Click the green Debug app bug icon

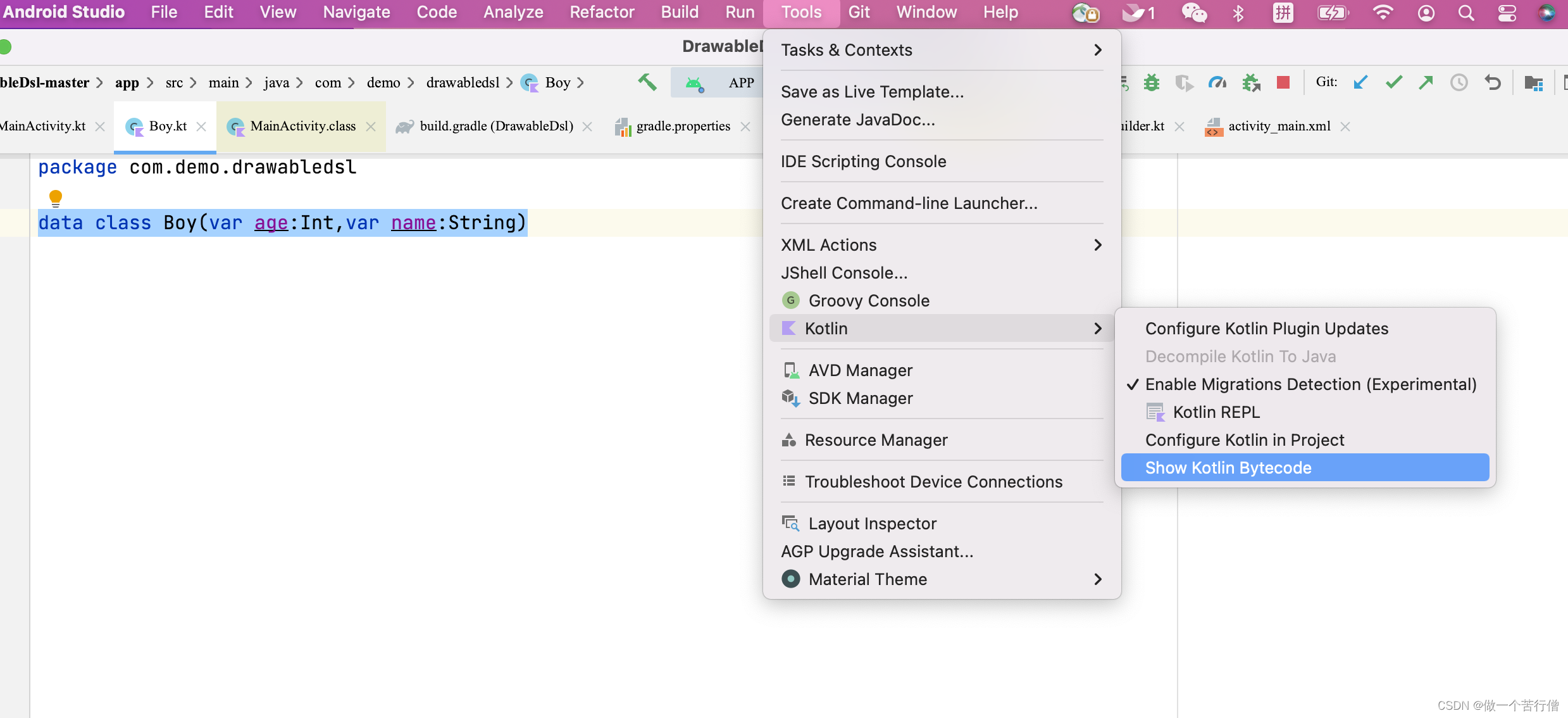tap(1152, 82)
